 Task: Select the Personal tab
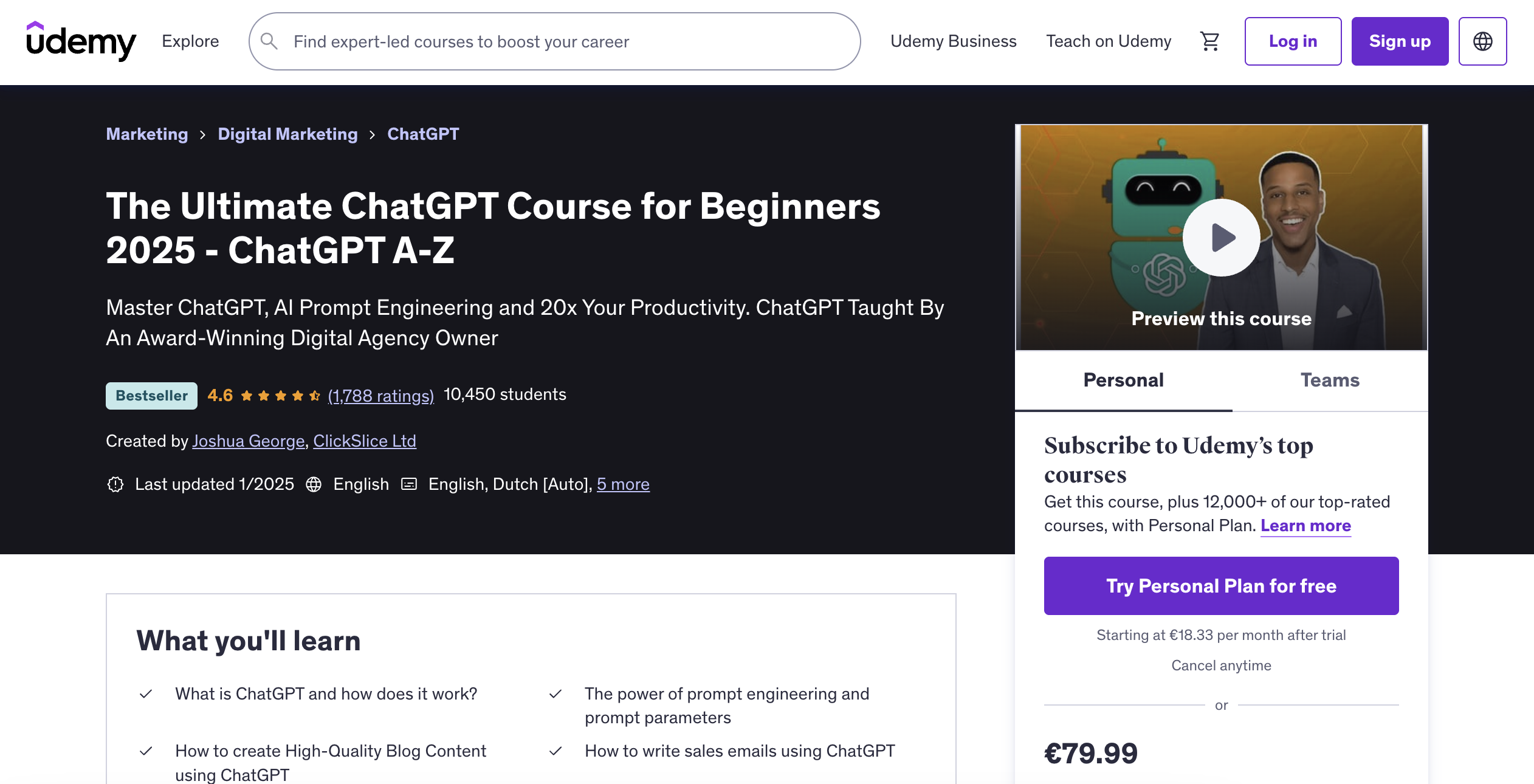[1123, 380]
